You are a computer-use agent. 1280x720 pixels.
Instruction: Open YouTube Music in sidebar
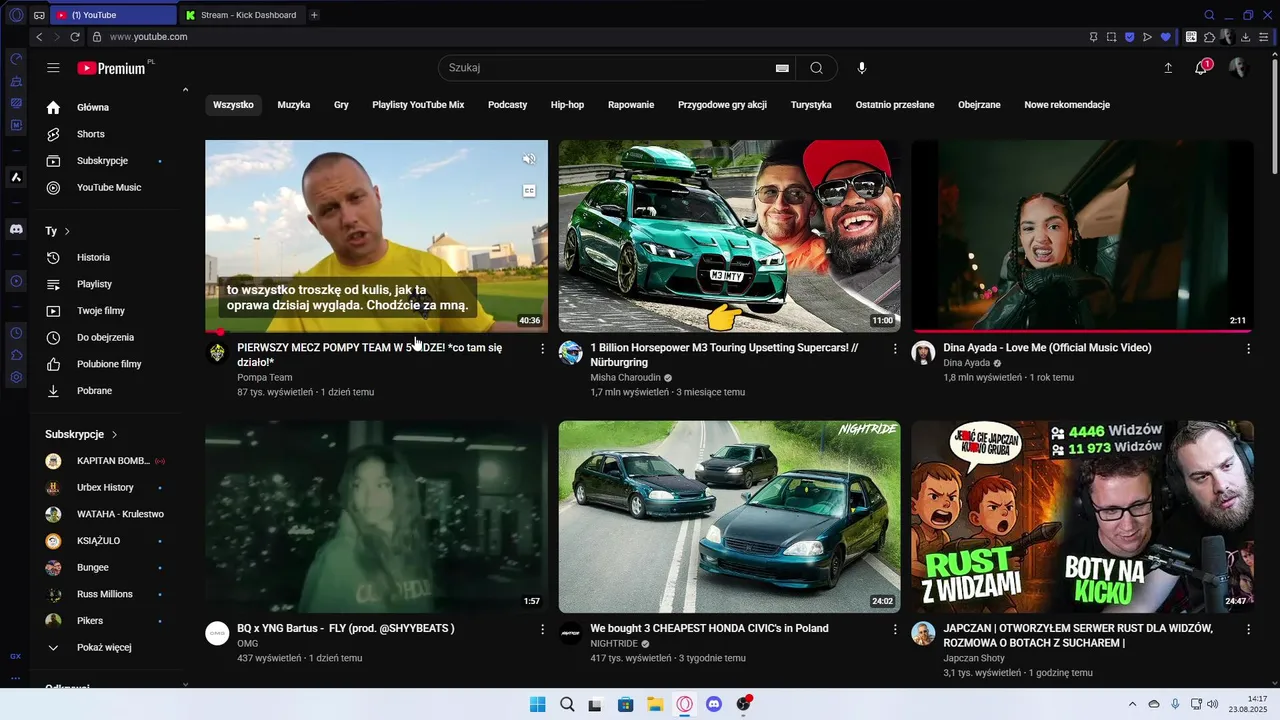tap(110, 187)
